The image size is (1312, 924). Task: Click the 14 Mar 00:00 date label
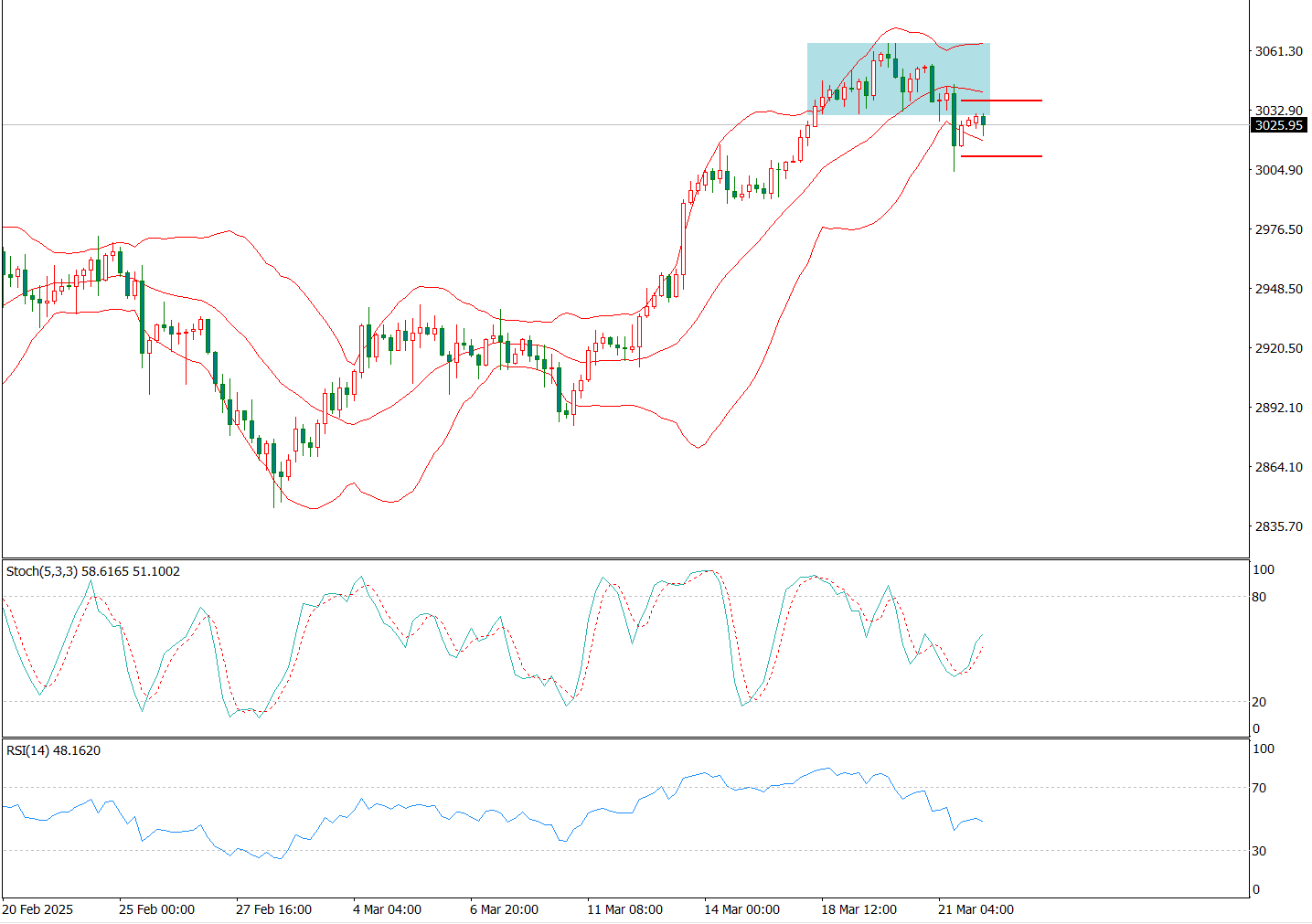pyautogui.click(x=741, y=909)
